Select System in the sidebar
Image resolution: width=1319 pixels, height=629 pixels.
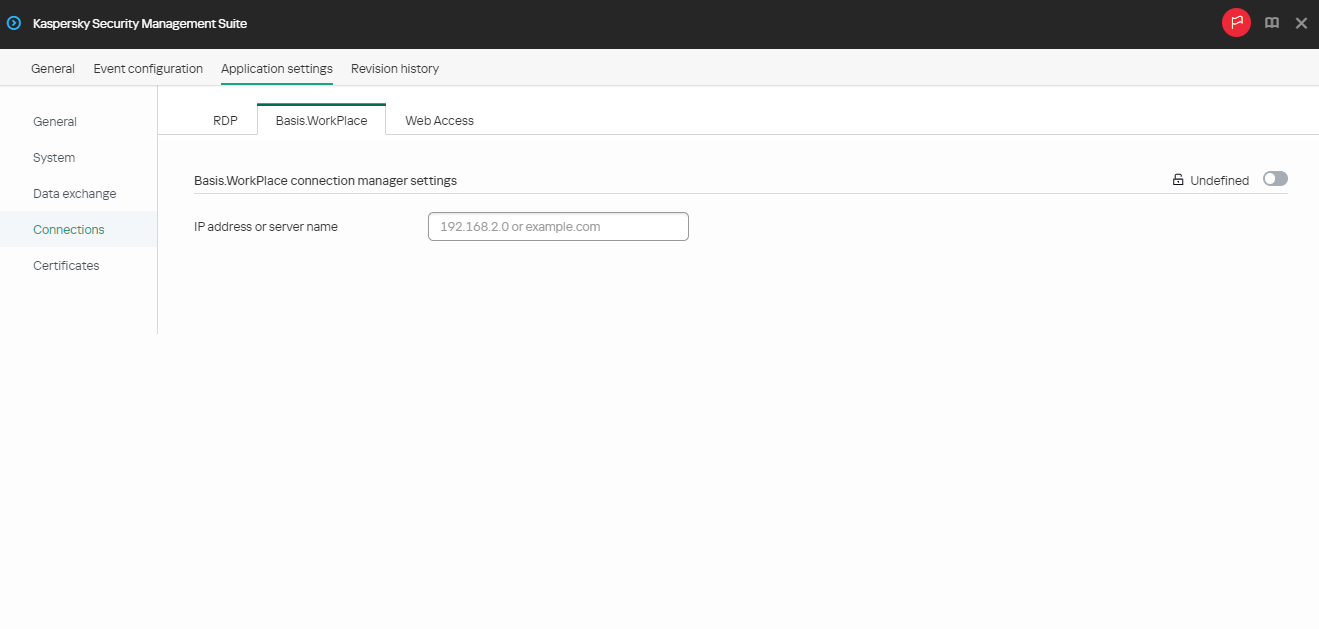pos(53,157)
